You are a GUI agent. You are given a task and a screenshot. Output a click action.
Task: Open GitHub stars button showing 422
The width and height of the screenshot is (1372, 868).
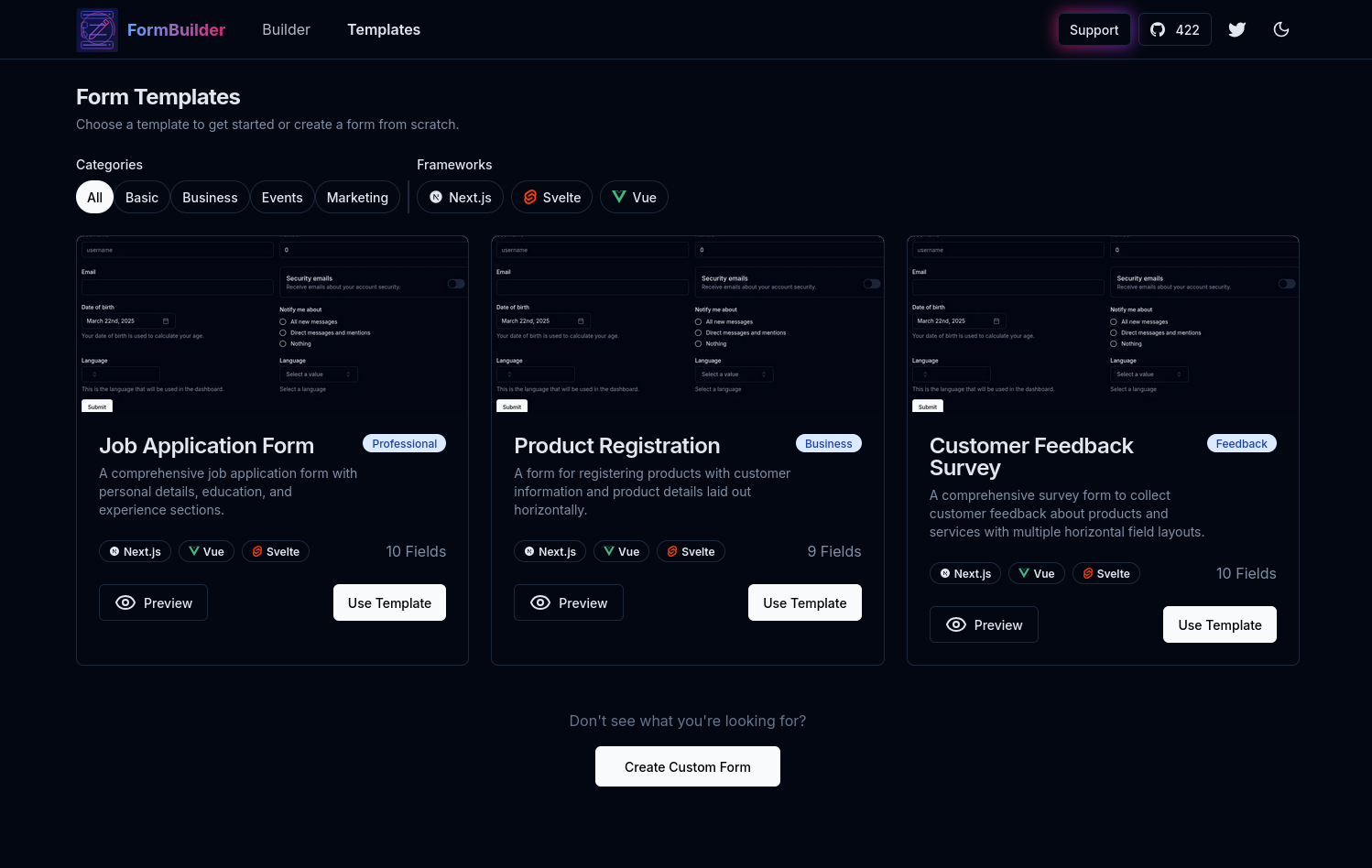(x=1175, y=29)
